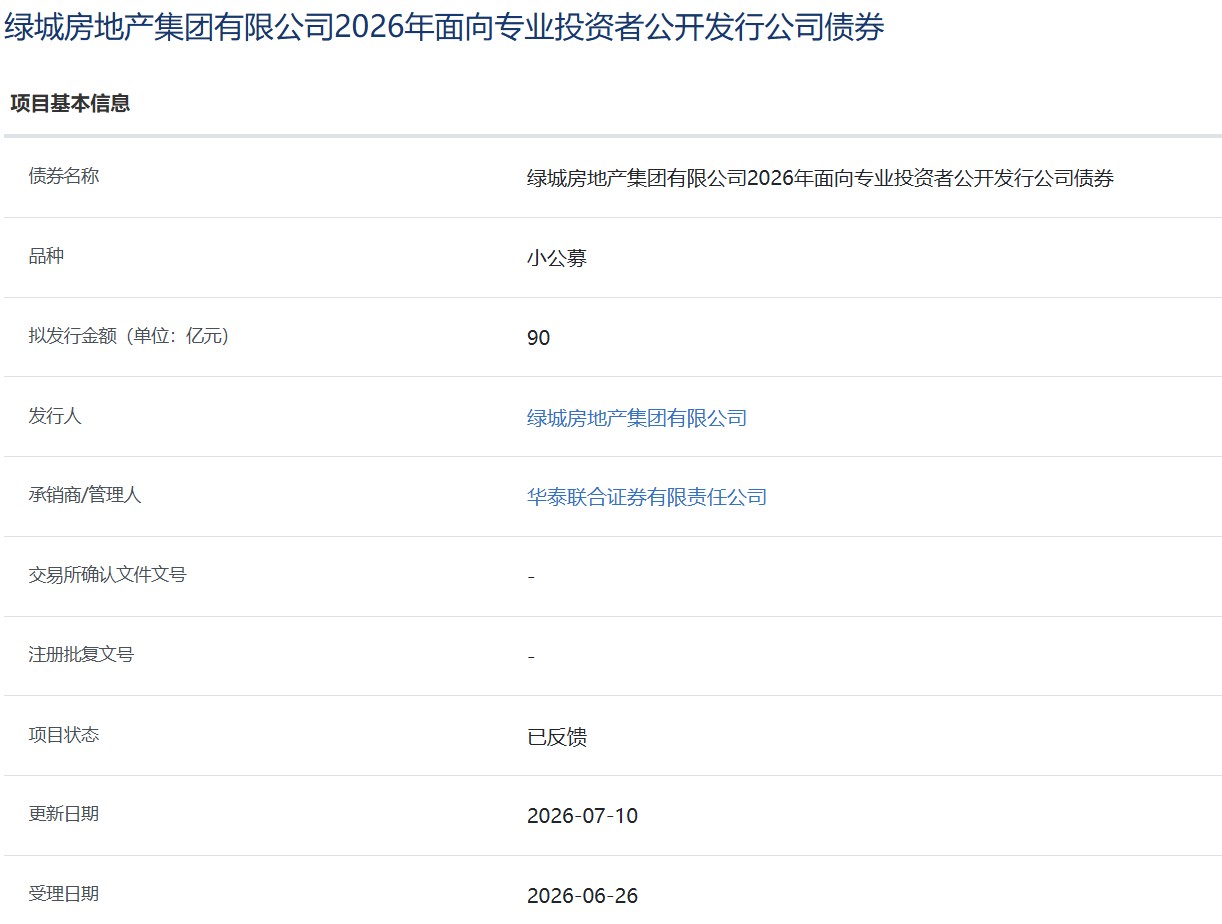Click the 项目状态 row label

(64, 734)
